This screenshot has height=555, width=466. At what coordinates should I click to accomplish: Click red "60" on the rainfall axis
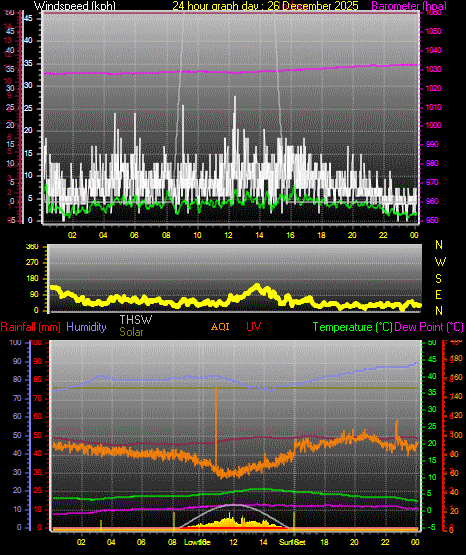point(38,417)
